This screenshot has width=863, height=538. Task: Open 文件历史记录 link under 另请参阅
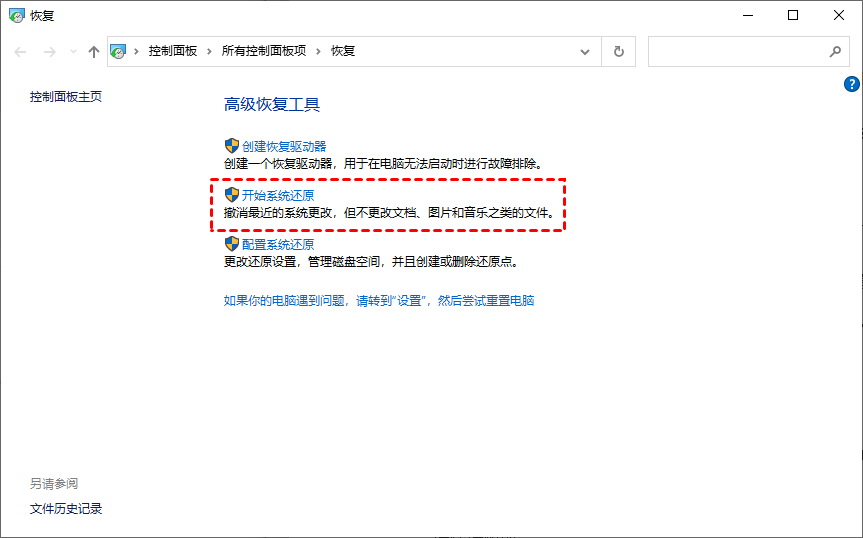click(66, 508)
